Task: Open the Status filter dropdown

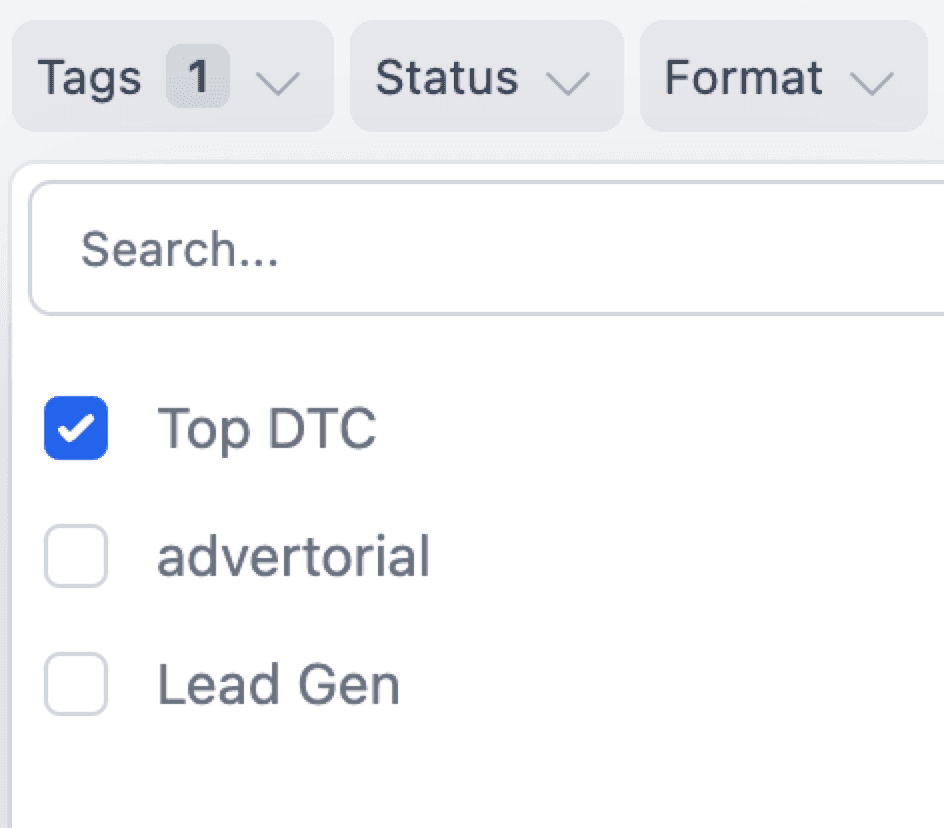Action: (x=486, y=76)
